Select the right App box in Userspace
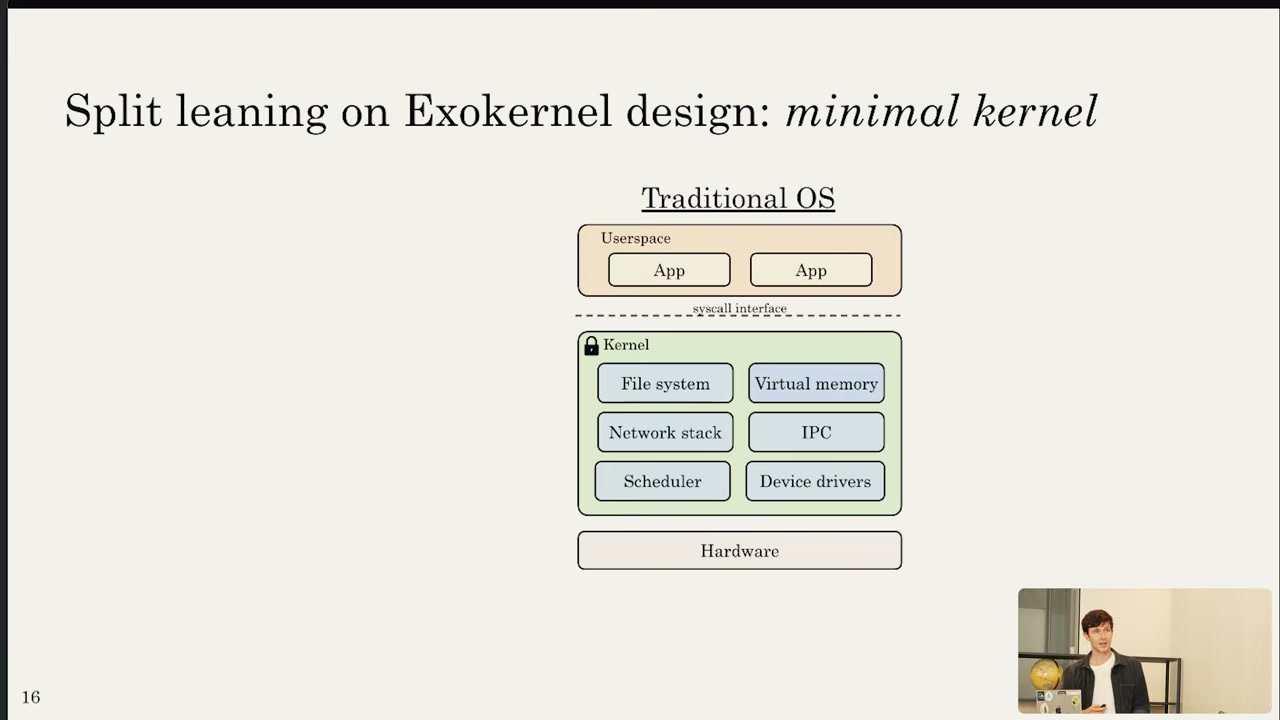 point(811,270)
